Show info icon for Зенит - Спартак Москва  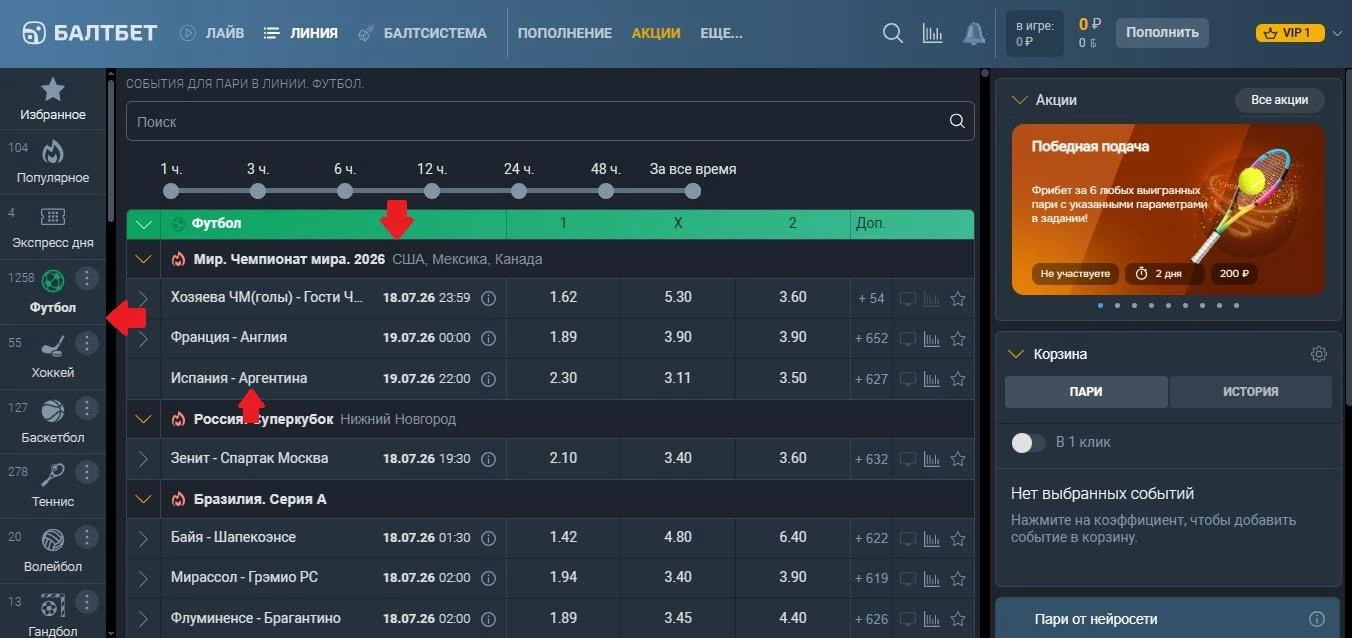tap(488, 459)
